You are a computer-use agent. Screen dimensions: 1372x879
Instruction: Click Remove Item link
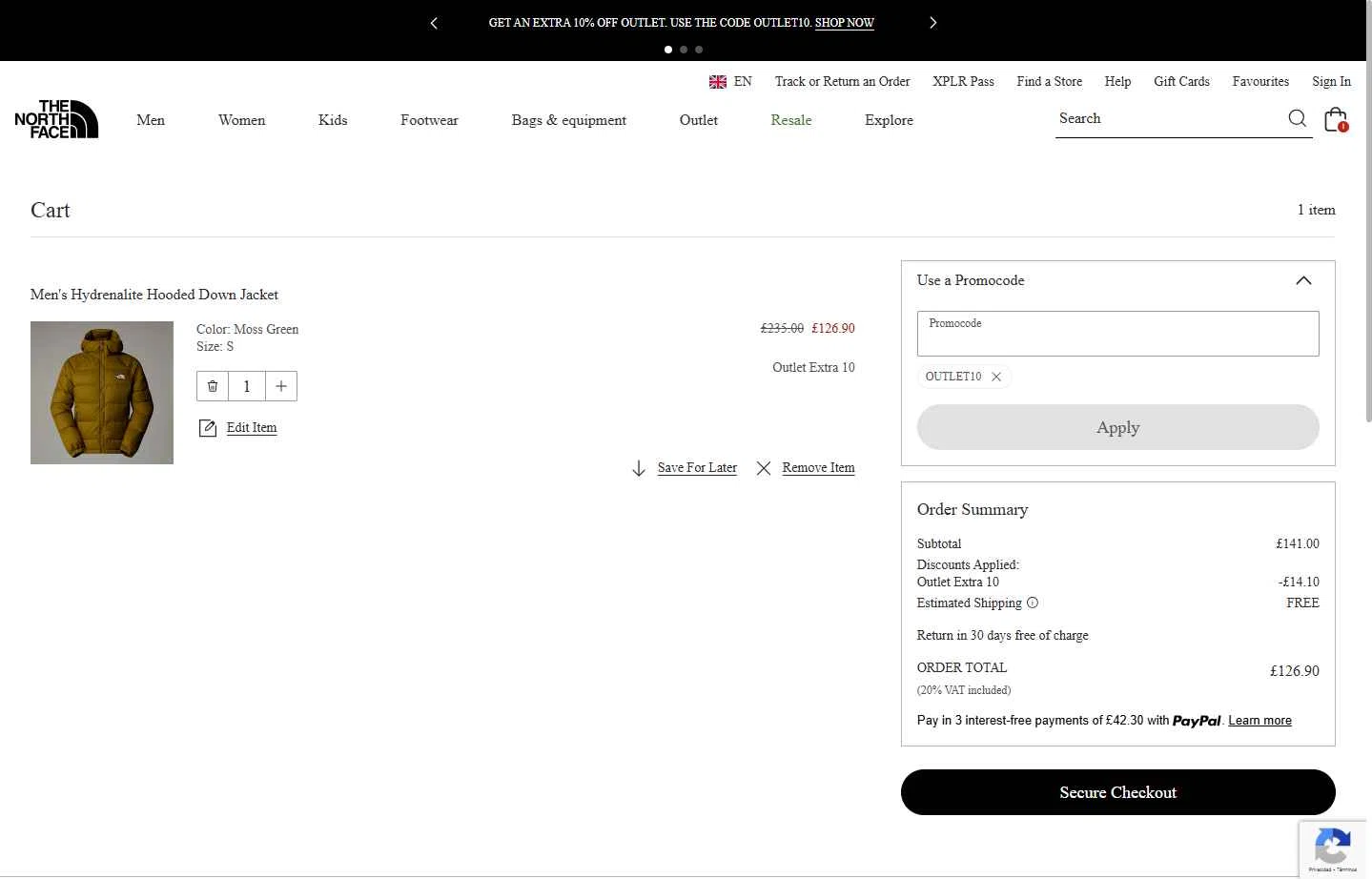pyautogui.click(x=818, y=468)
